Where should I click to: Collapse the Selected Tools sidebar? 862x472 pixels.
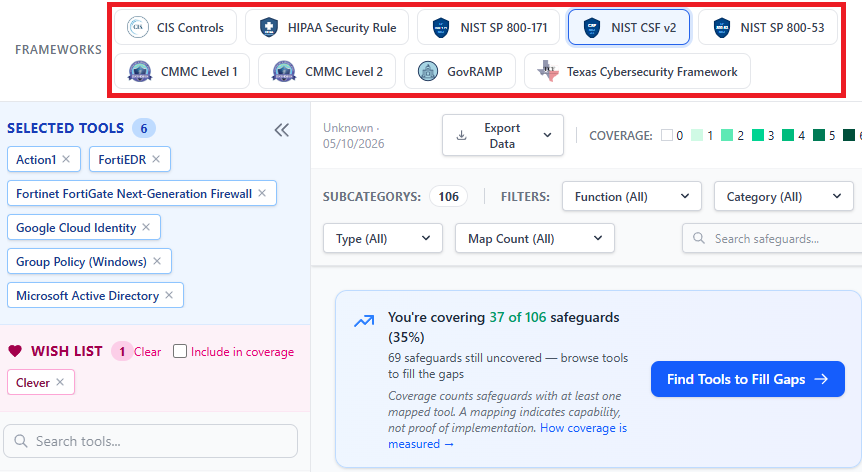(281, 130)
